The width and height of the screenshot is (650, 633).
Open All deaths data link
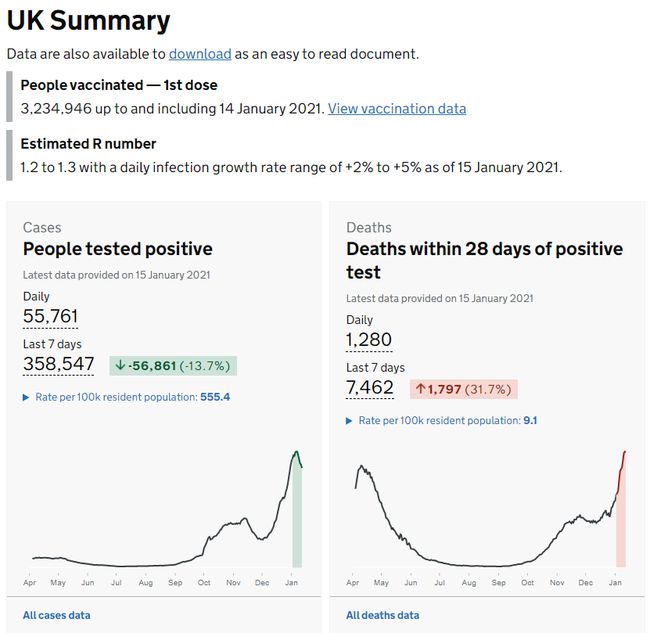[382, 615]
